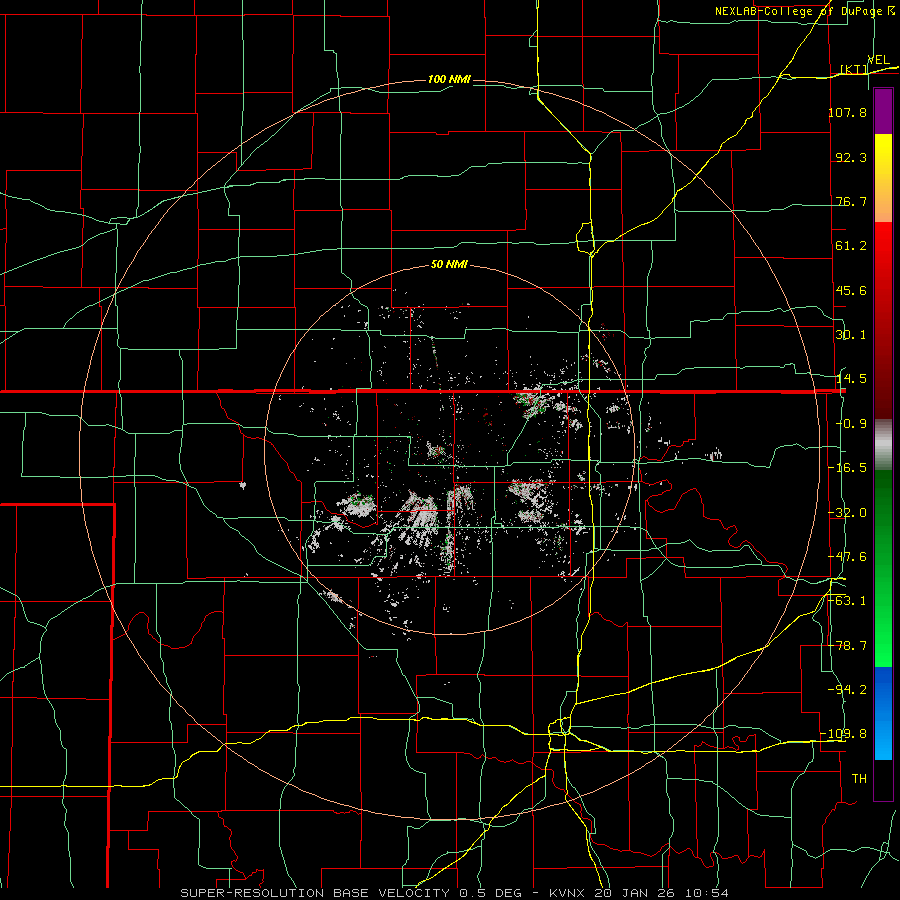Select the 45.6 velocity scale value

click(851, 290)
